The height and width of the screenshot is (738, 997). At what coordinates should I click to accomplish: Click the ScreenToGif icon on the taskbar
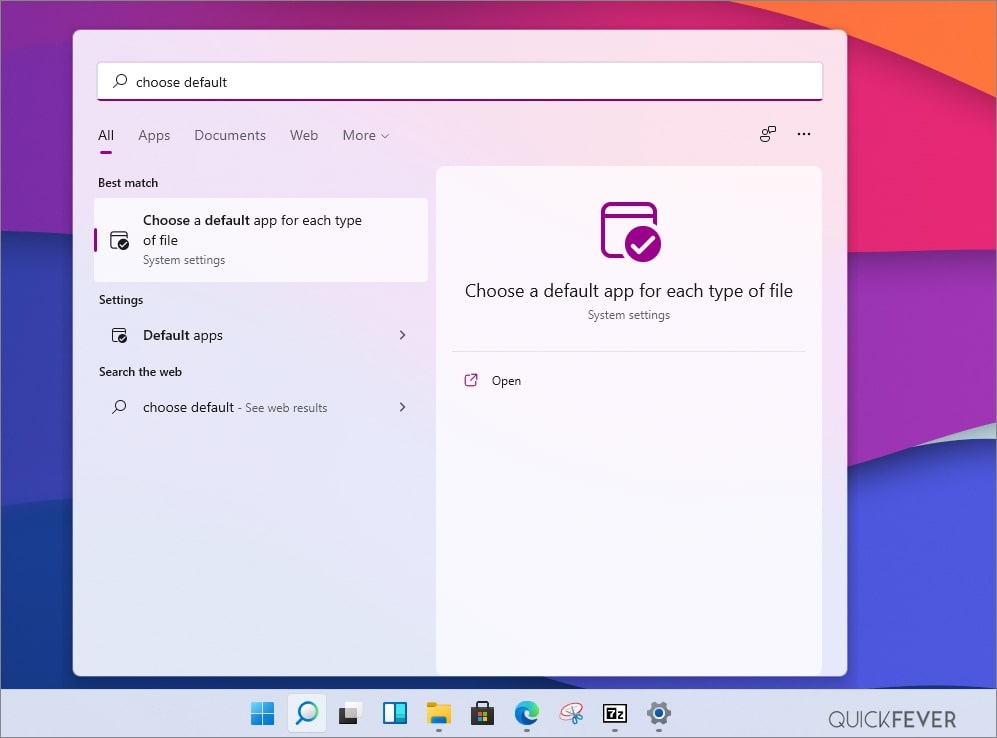[x=571, y=714]
